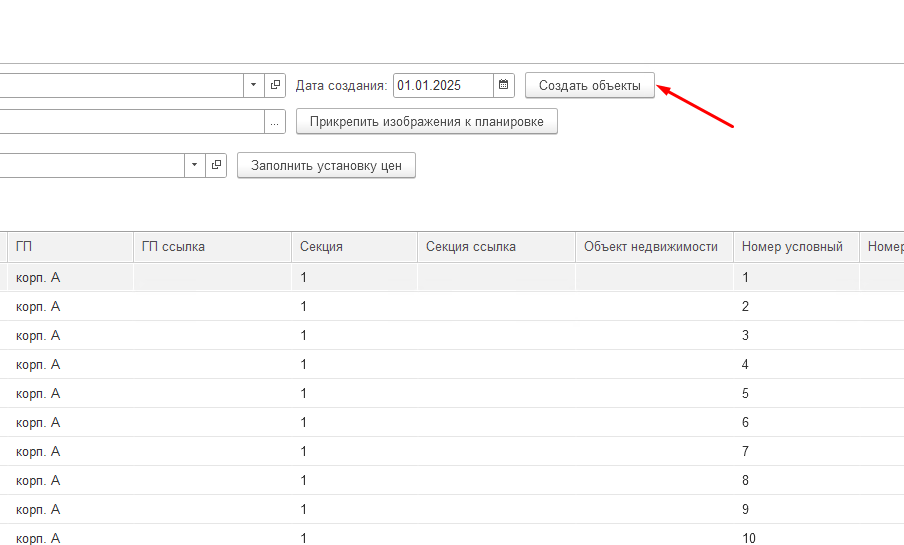Focus the second-row field with ellipsis button
The height and width of the screenshot is (545, 904).
click(x=131, y=122)
